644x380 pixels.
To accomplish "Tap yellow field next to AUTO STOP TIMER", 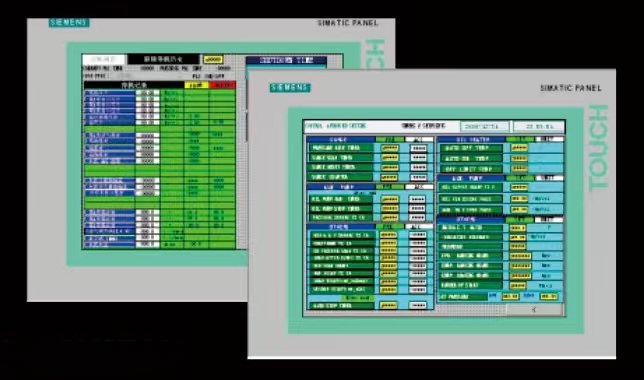I will pyautogui.click(x=389, y=306).
